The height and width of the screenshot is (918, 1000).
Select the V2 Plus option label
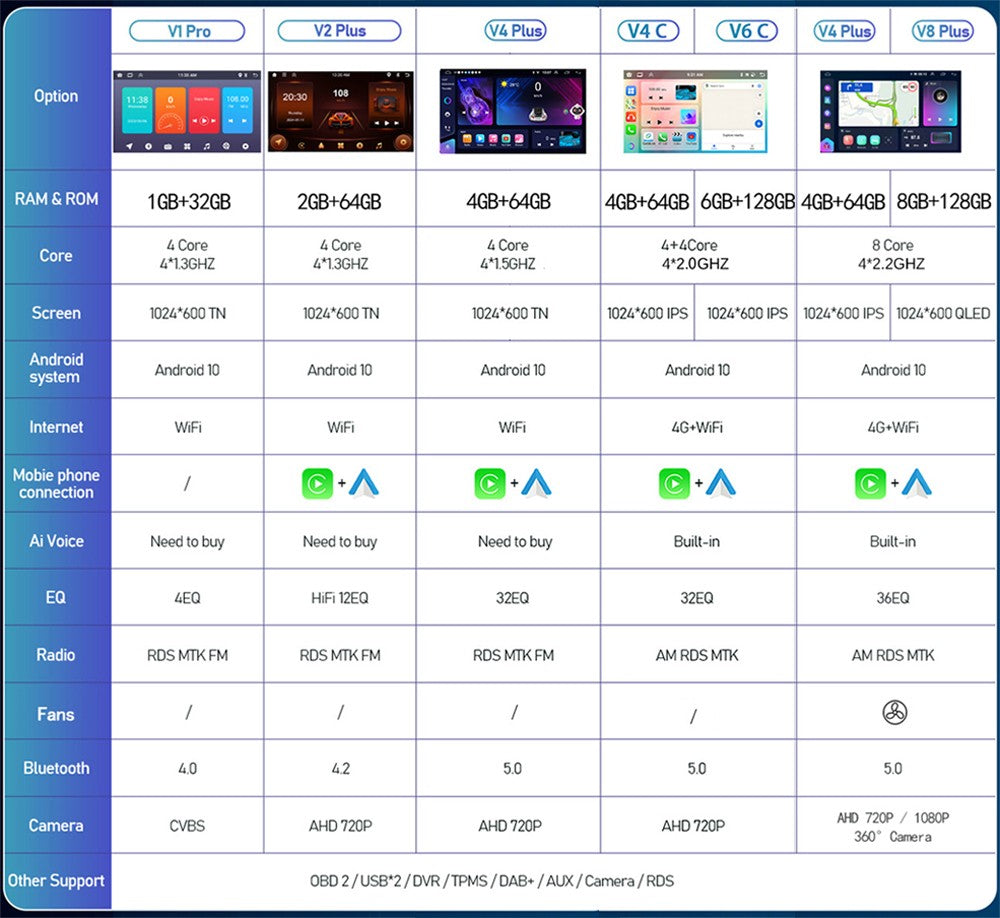pyautogui.click(x=339, y=31)
